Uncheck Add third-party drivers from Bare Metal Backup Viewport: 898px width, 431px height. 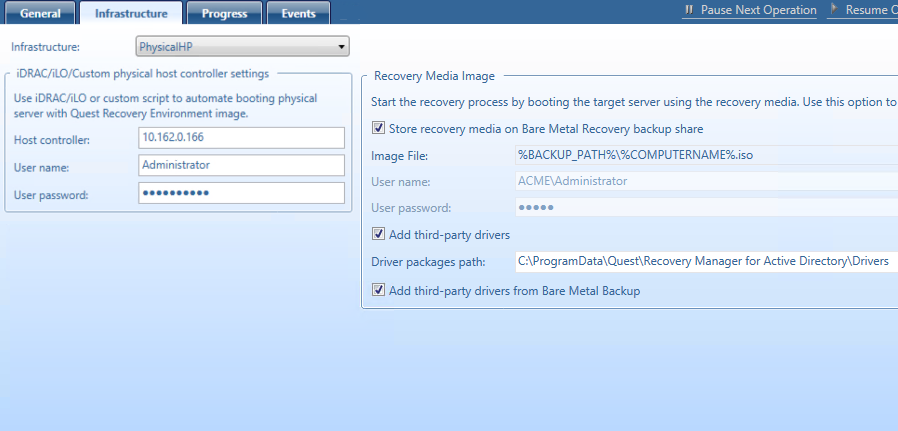(x=379, y=290)
